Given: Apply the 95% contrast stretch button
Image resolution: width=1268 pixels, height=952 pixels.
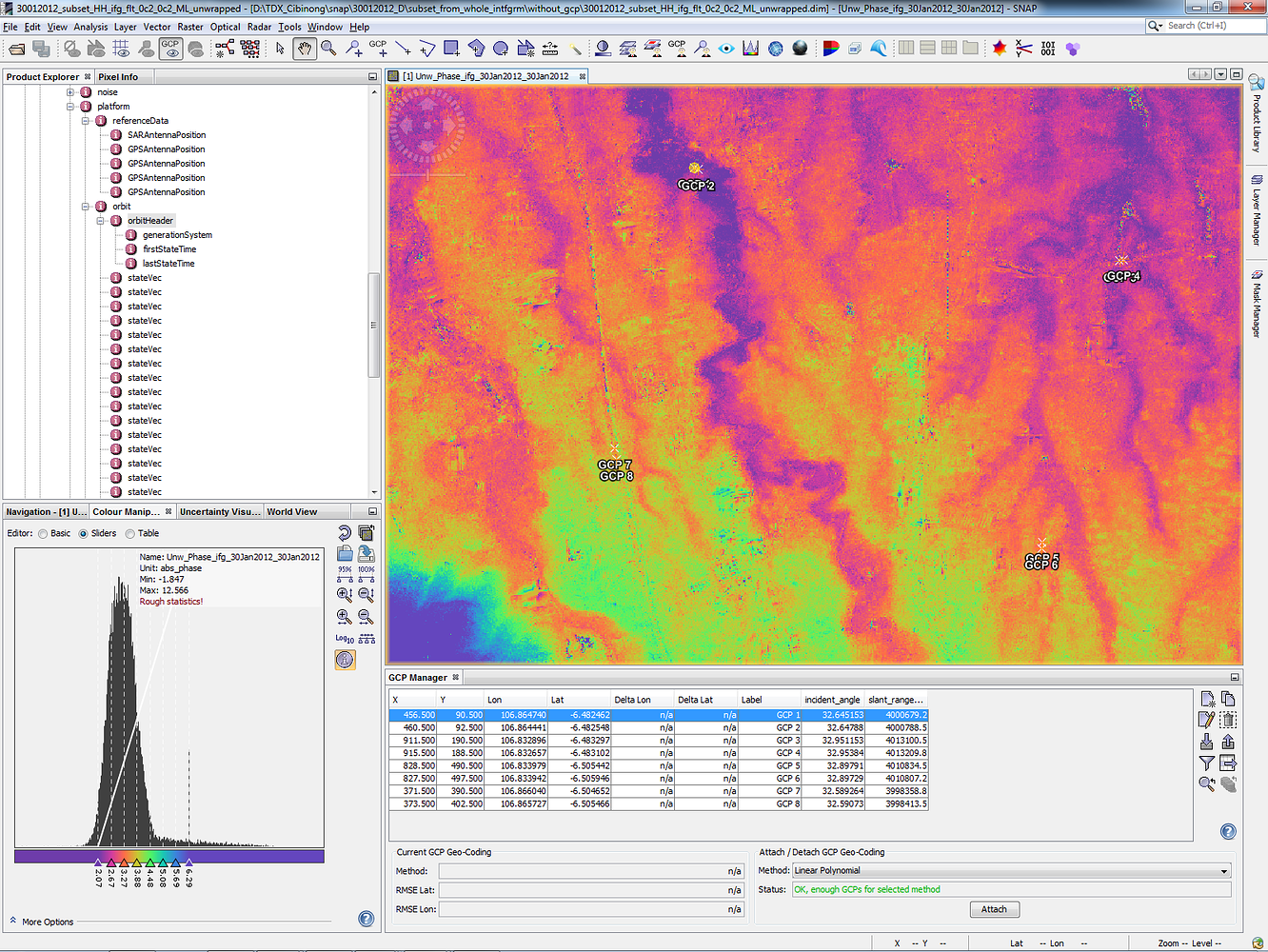Looking at the screenshot, I should point(346,574).
